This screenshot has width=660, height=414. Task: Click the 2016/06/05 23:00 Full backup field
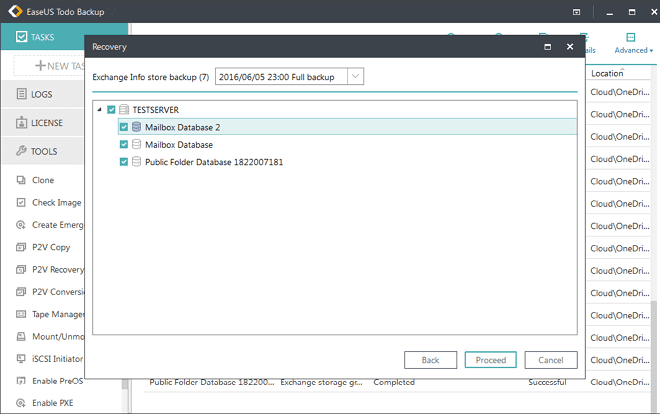pos(281,76)
